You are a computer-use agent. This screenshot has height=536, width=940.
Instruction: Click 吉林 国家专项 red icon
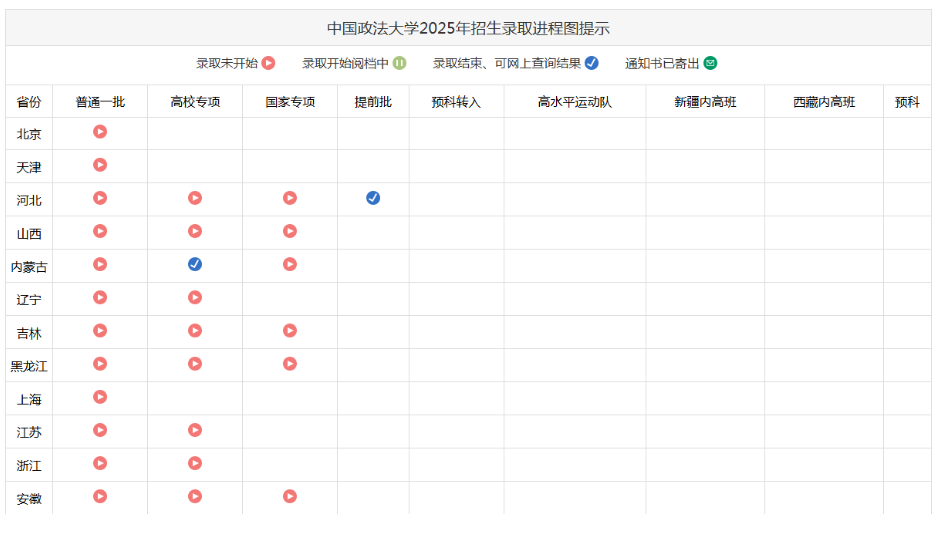(x=290, y=331)
